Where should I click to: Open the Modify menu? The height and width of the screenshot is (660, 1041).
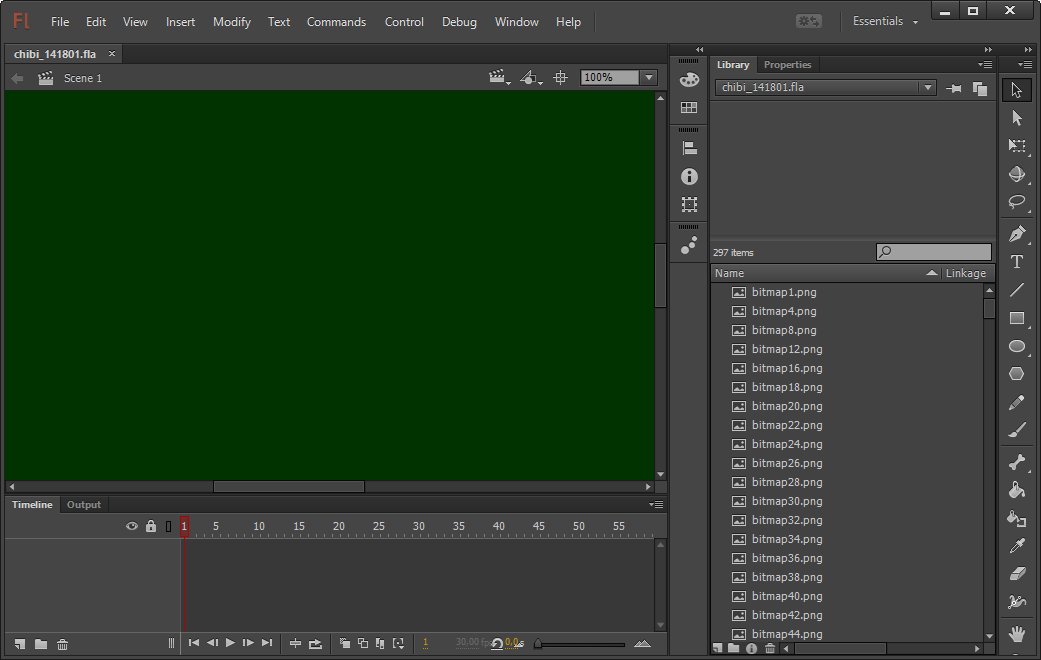click(x=231, y=22)
